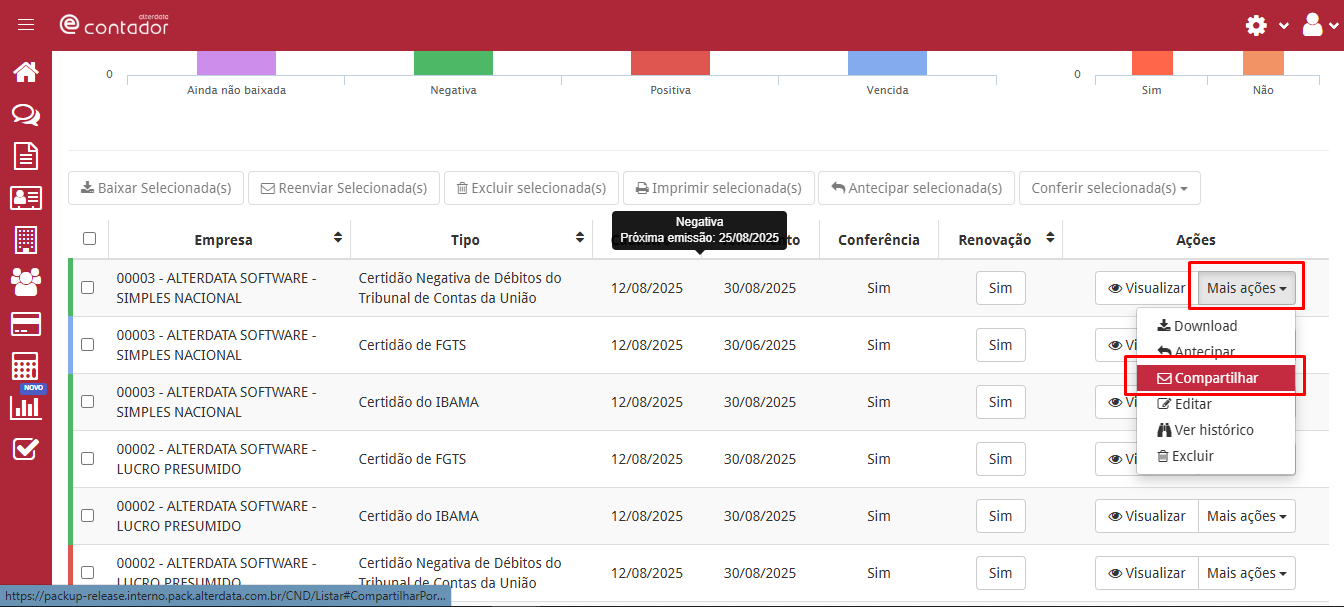Click Excluir selecionada(s) button
1344x607 pixels.
(531, 188)
